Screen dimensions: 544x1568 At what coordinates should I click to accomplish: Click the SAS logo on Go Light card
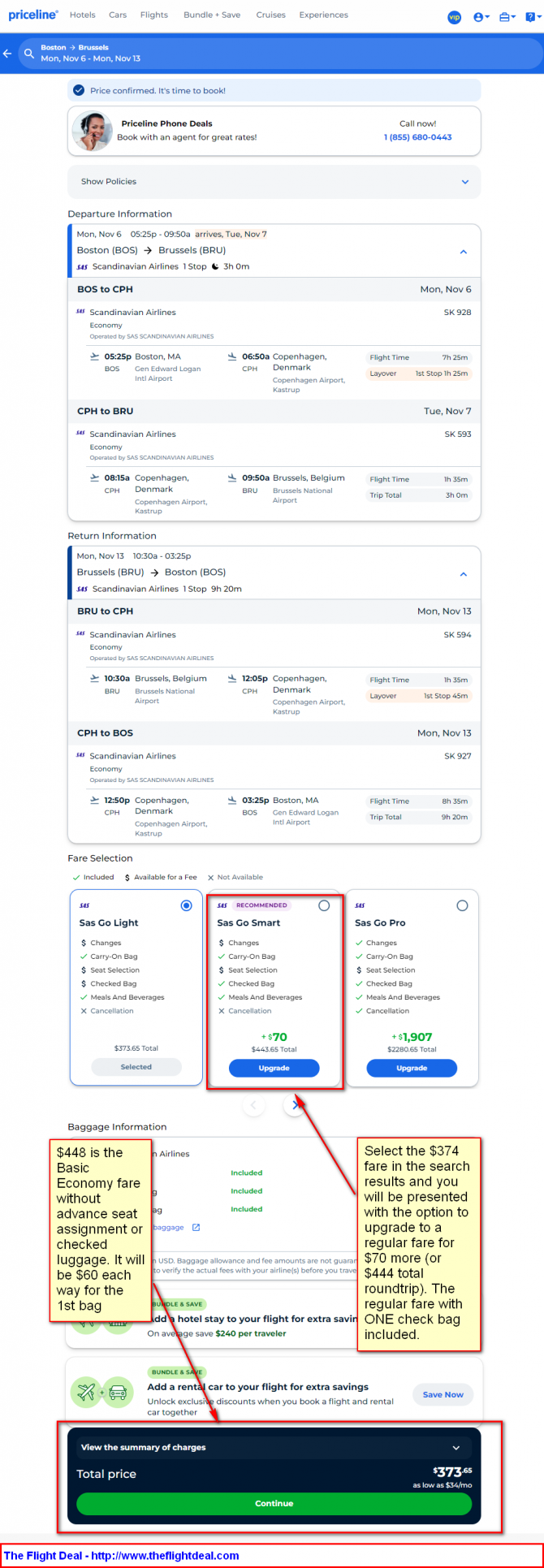click(x=84, y=905)
